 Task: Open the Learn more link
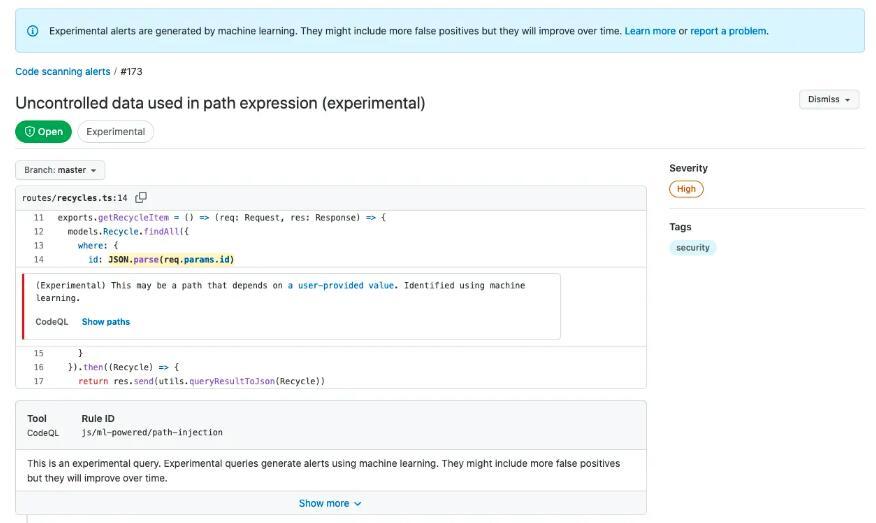click(x=650, y=31)
